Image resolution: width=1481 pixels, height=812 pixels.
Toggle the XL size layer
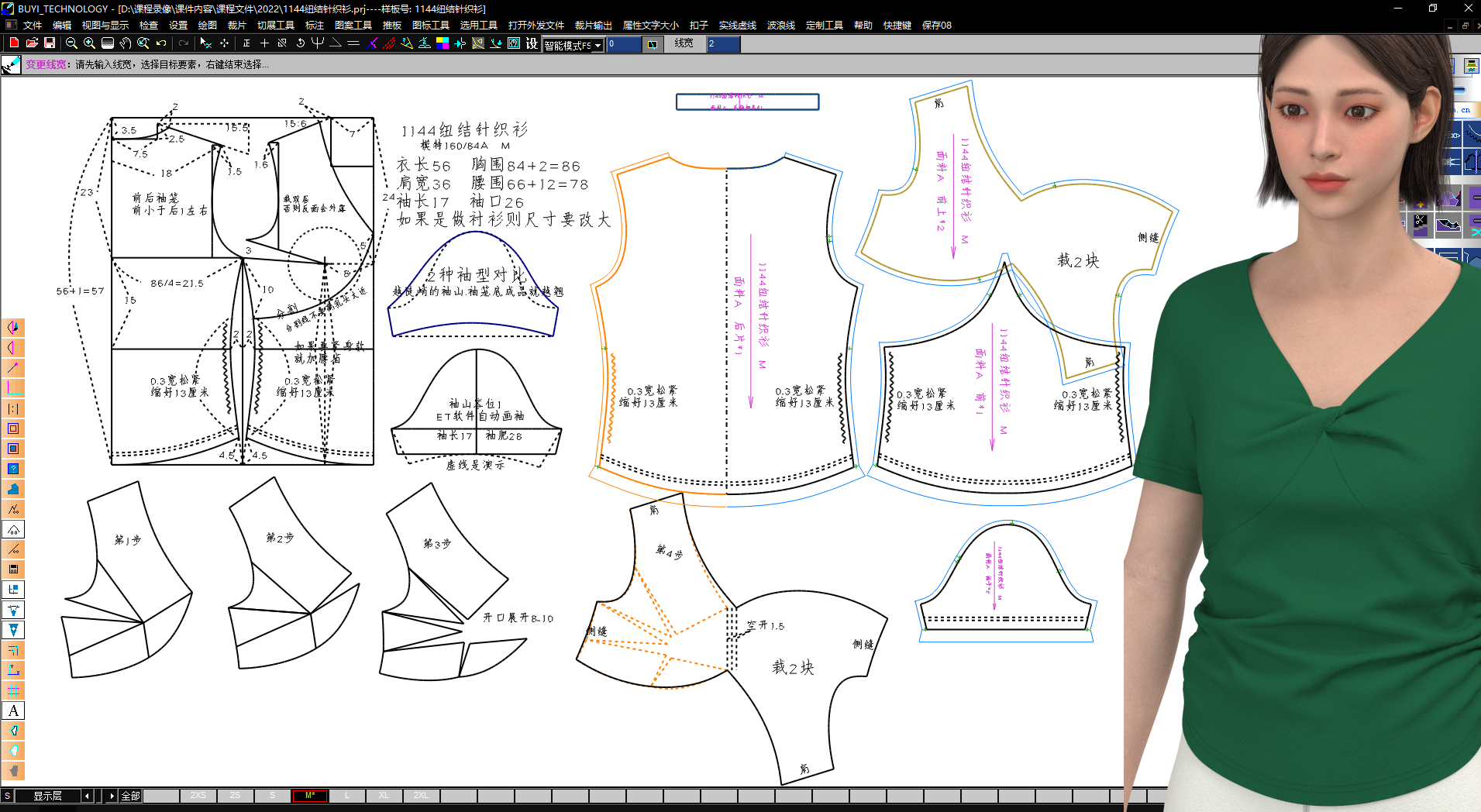click(384, 796)
